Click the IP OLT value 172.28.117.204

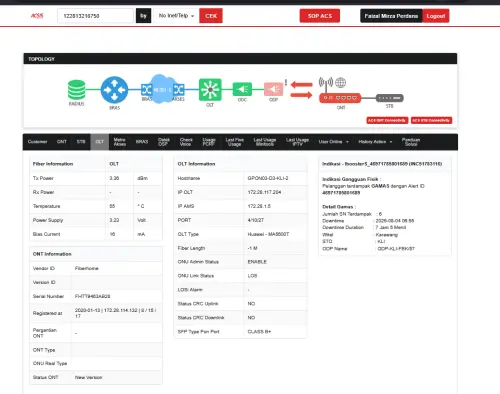pos(264,192)
